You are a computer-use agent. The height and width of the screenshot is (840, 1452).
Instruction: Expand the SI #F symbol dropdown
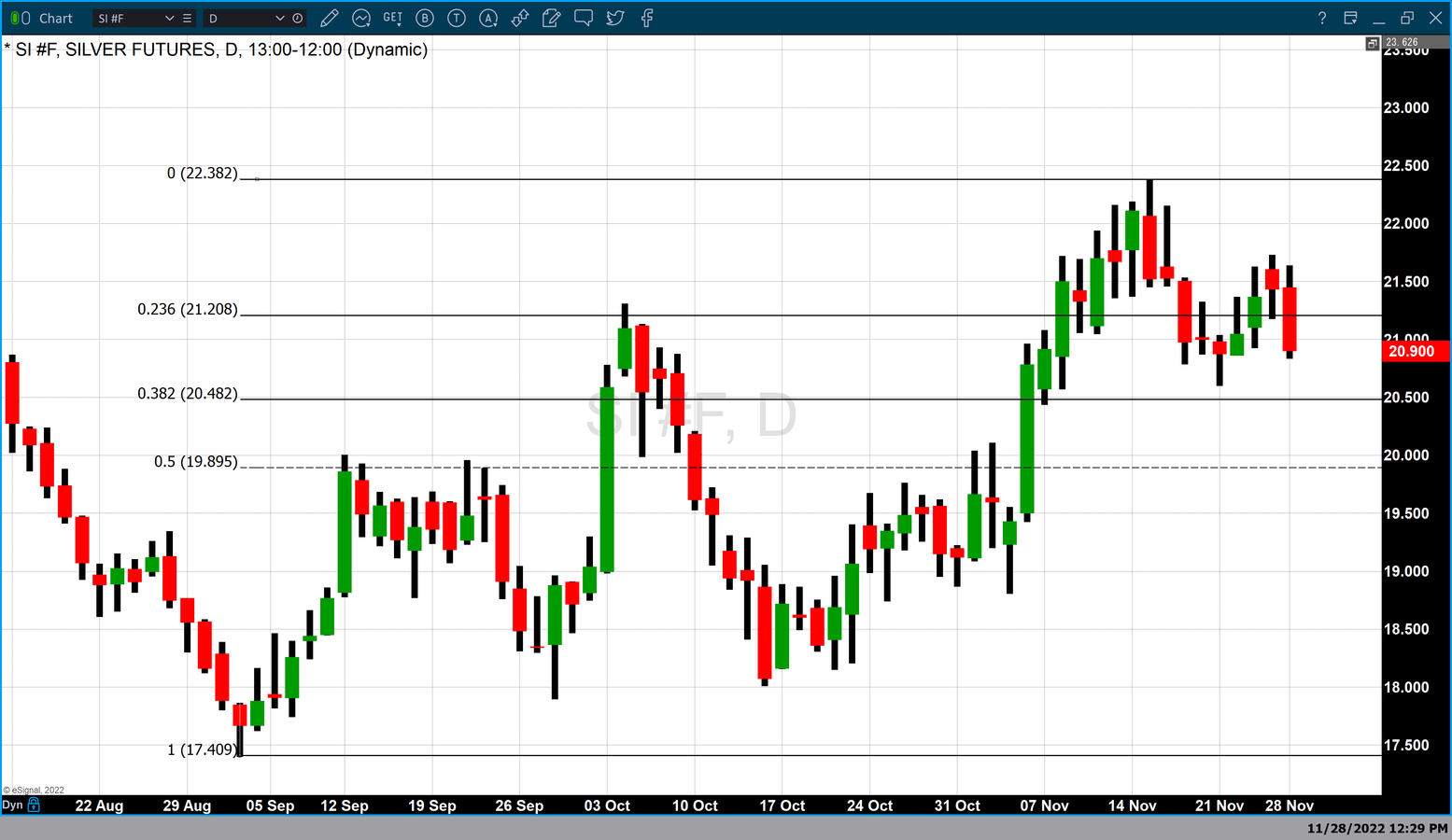point(169,18)
